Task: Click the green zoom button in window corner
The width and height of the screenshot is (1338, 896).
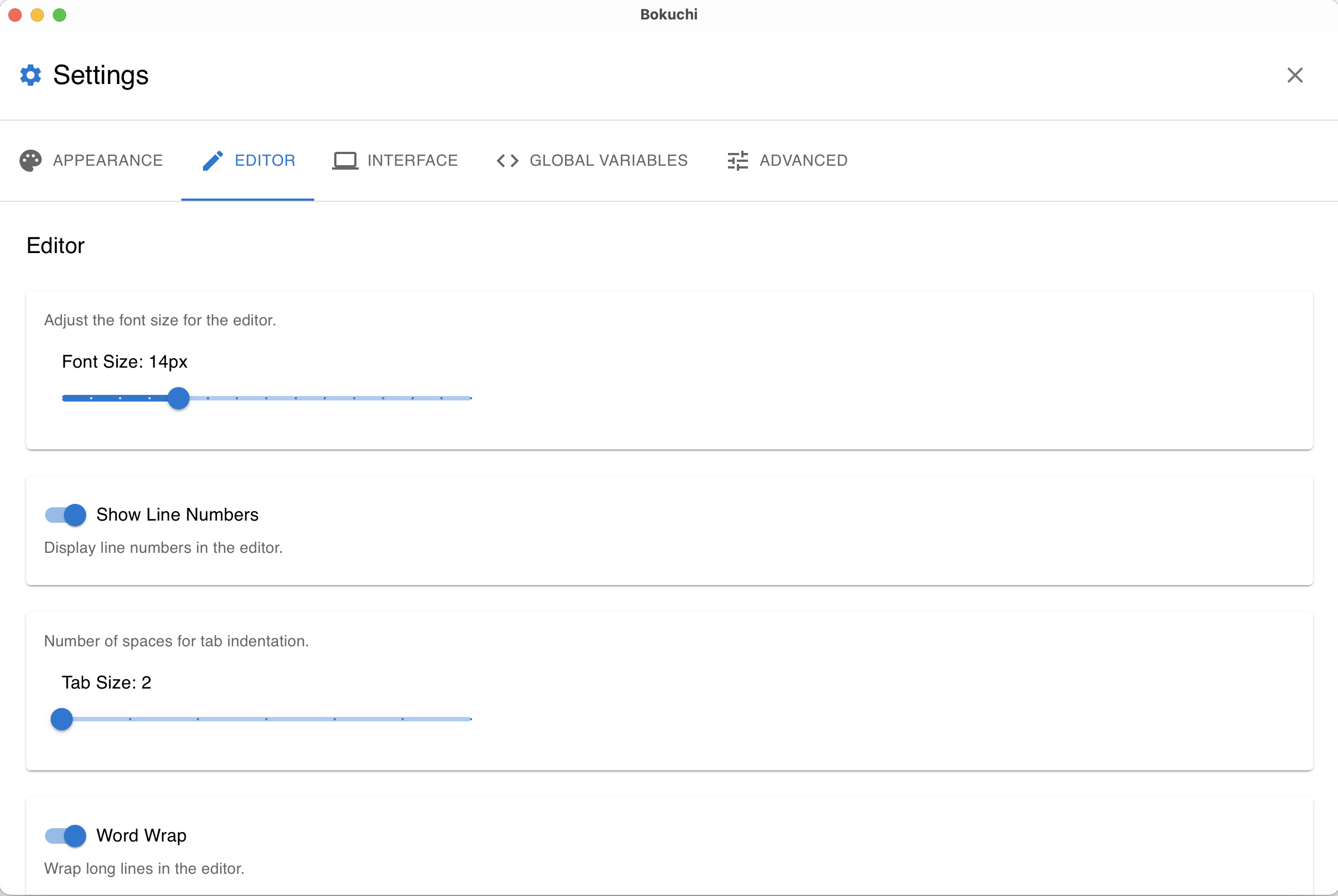Action: pyautogui.click(x=60, y=15)
